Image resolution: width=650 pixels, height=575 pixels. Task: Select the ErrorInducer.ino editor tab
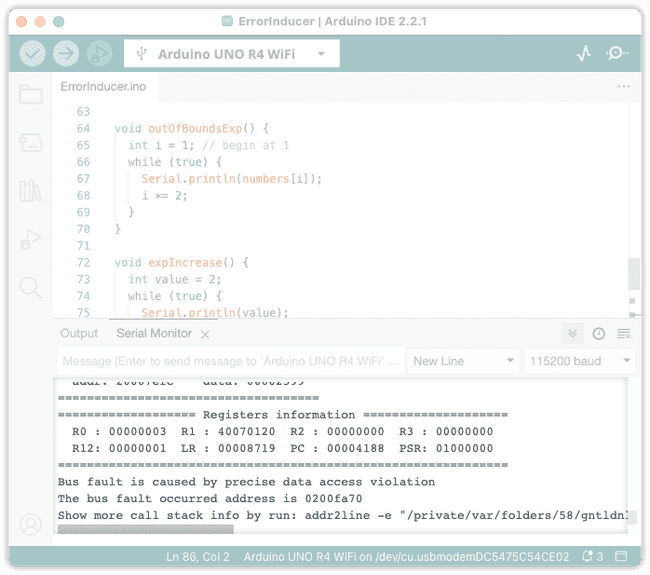coord(103,87)
